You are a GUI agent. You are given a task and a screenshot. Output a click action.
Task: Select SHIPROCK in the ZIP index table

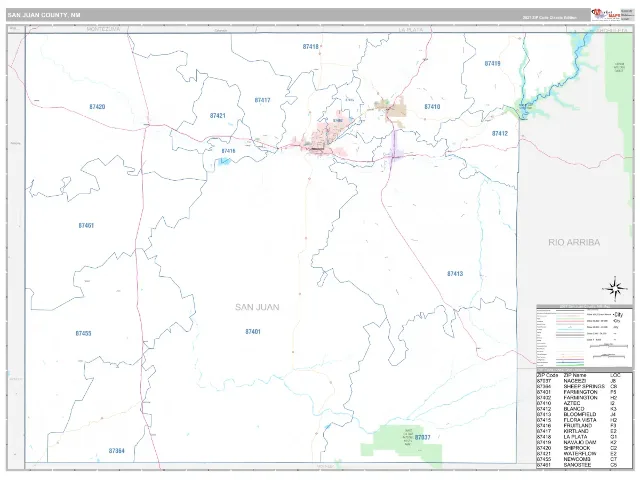(x=576, y=448)
